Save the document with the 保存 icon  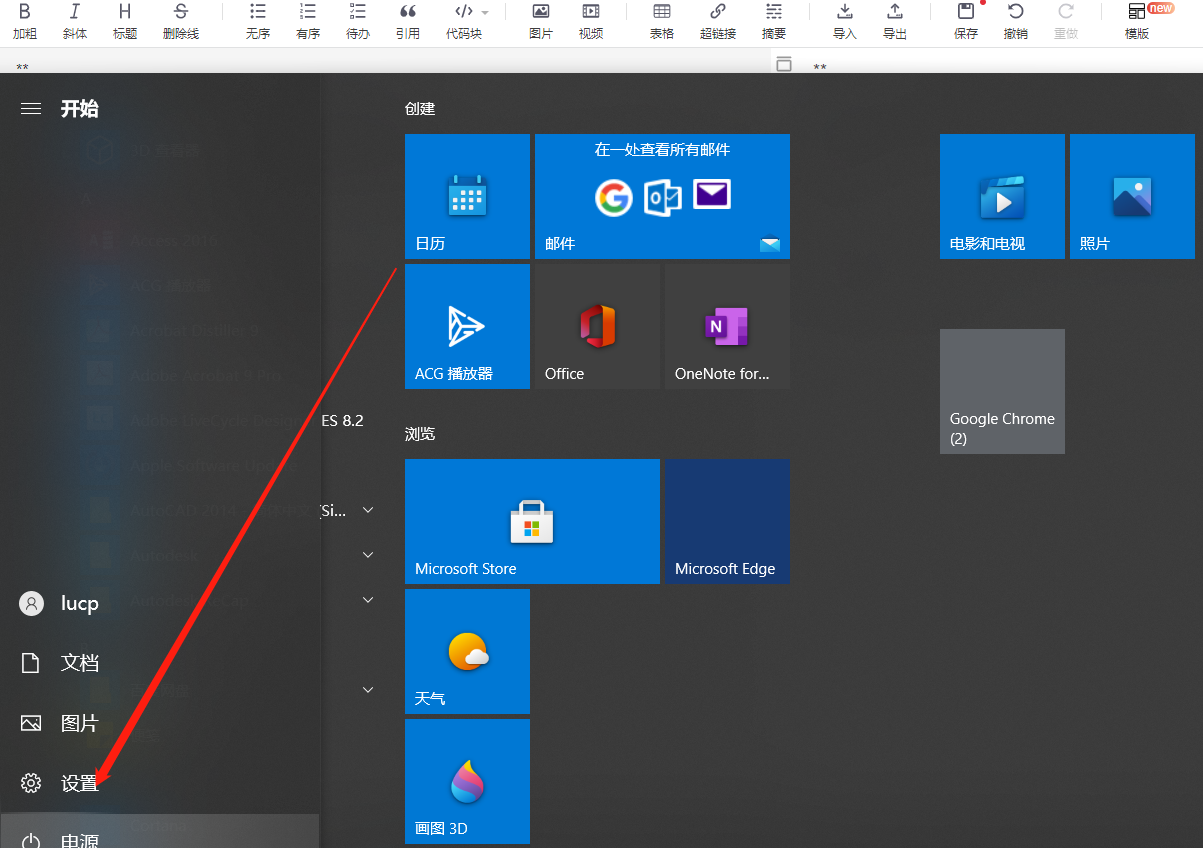click(x=964, y=22)
